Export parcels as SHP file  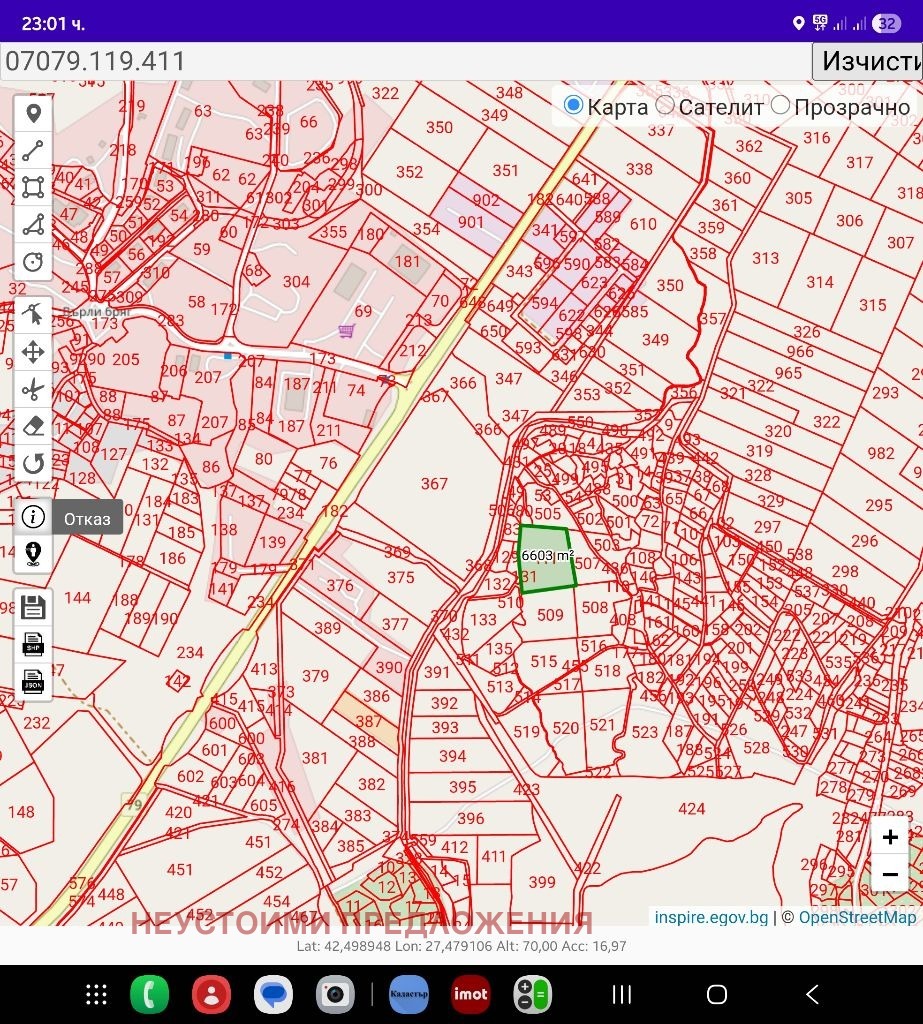pyautogui.click(x=33, y=643)
